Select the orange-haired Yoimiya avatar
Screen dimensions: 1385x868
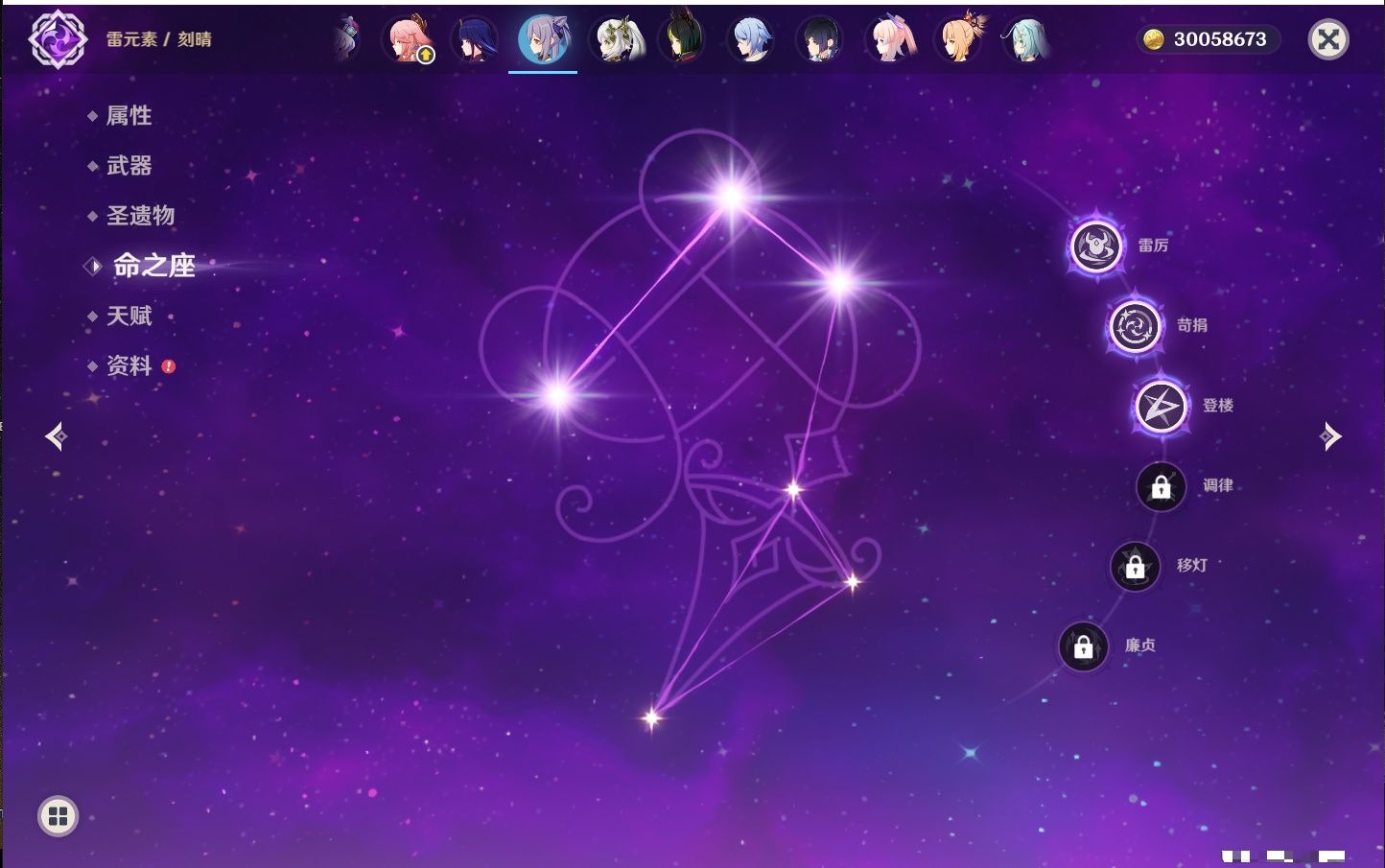tap(959, 38)
